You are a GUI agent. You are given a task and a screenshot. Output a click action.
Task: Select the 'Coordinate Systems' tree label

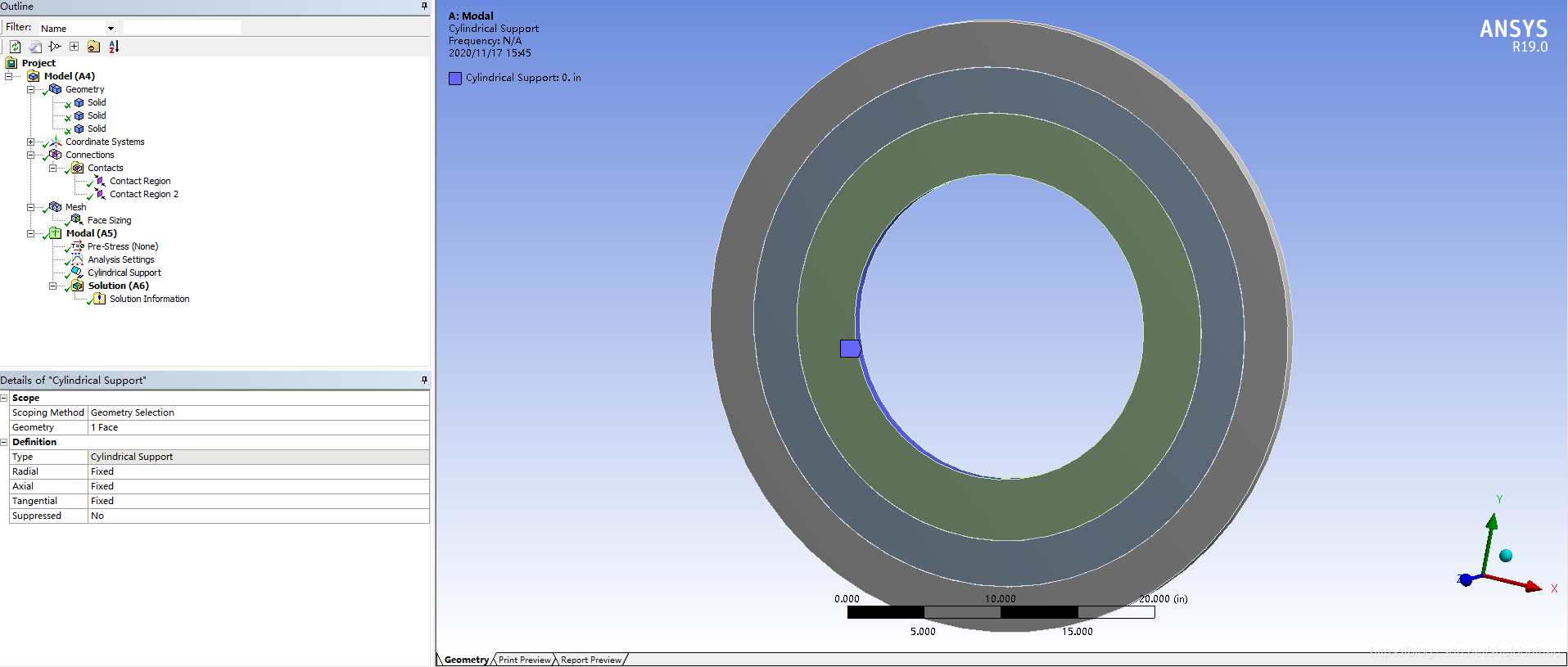click(105, 142)
